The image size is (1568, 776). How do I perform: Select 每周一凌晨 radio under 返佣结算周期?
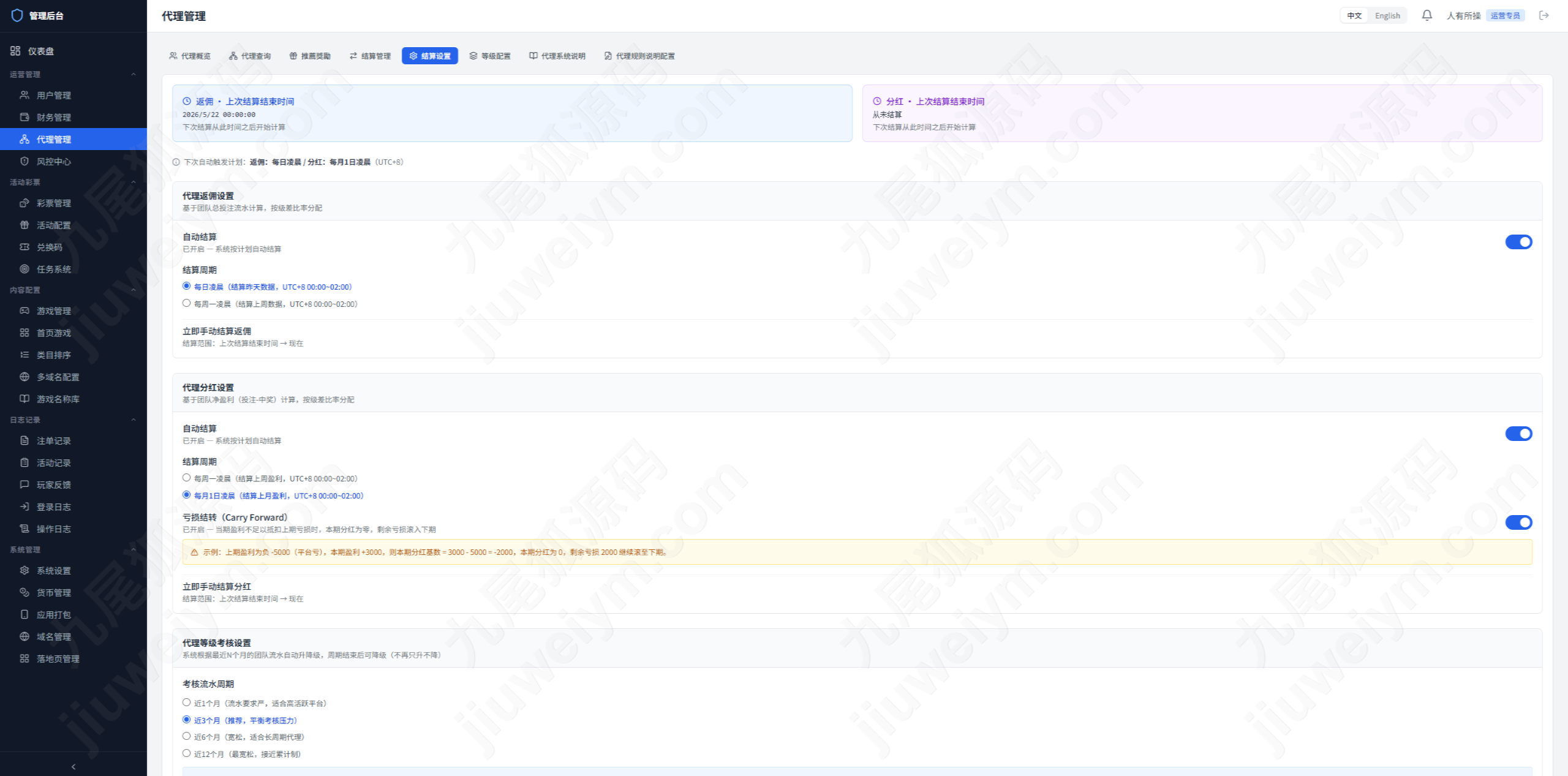186,303
